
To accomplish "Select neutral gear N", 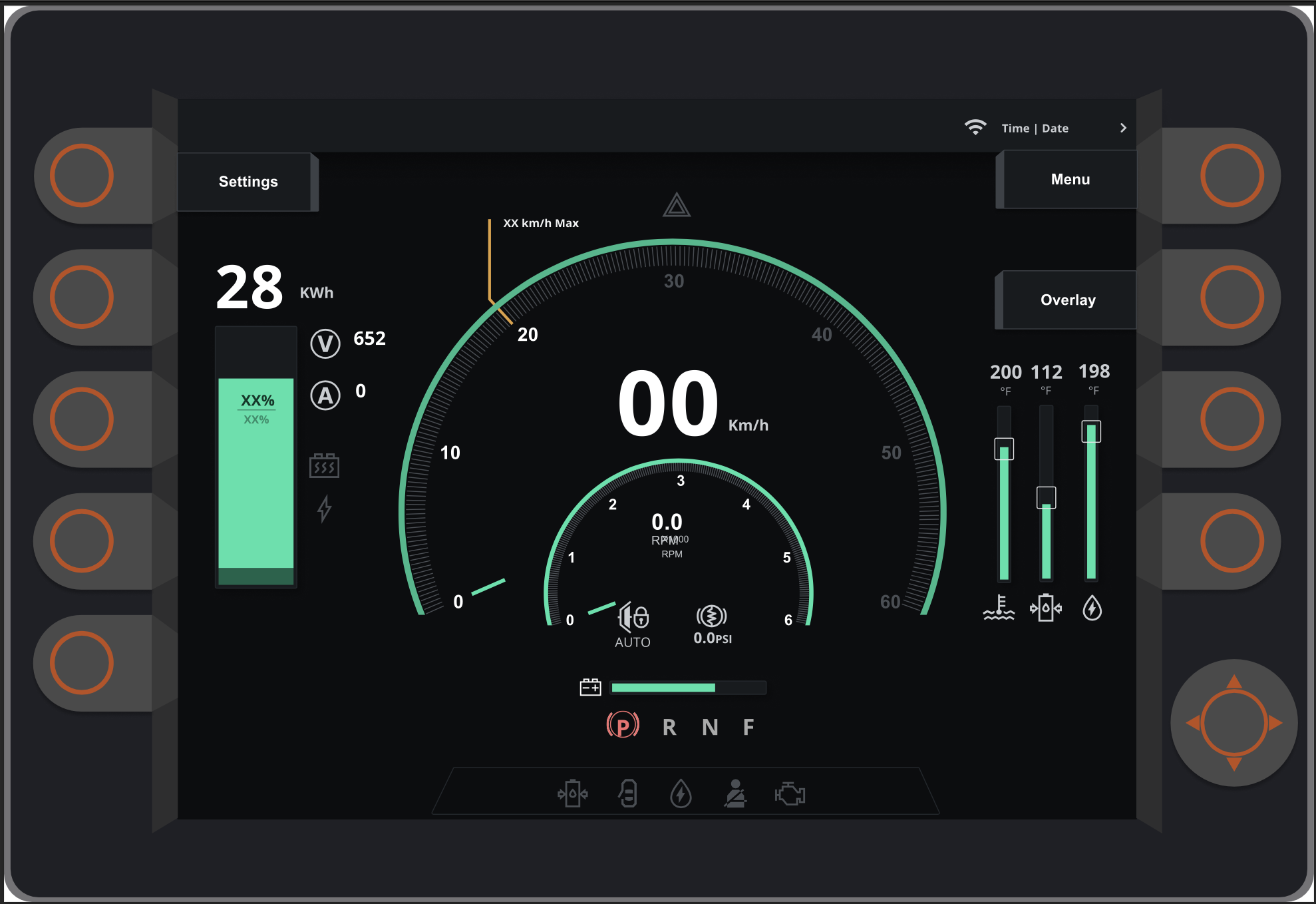I will tap(710, 727).
